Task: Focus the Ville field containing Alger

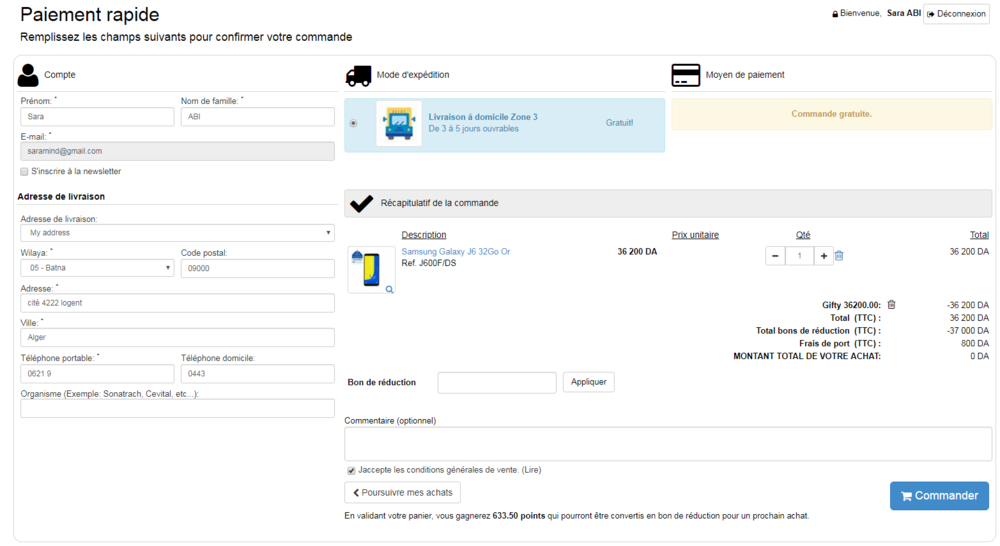Action: click(177, 337)
